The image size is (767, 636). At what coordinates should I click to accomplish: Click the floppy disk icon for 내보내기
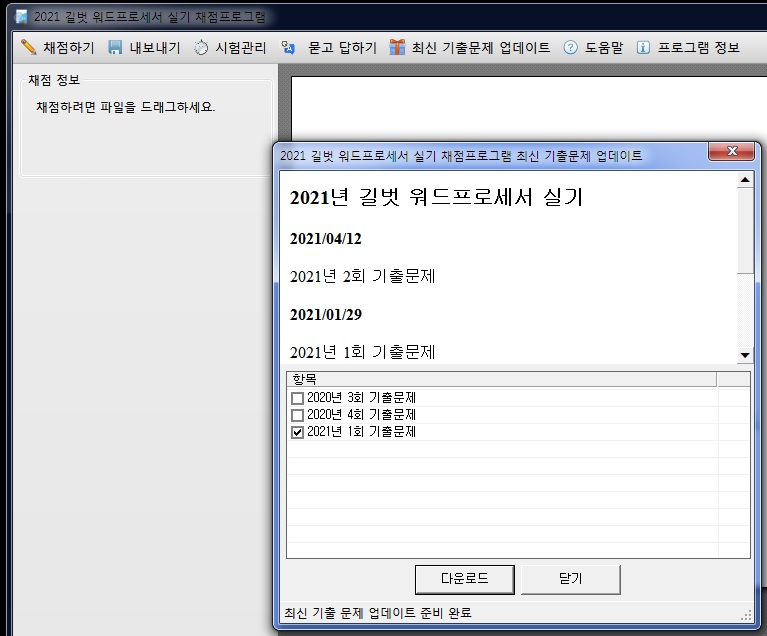click(x=115, y=47)
